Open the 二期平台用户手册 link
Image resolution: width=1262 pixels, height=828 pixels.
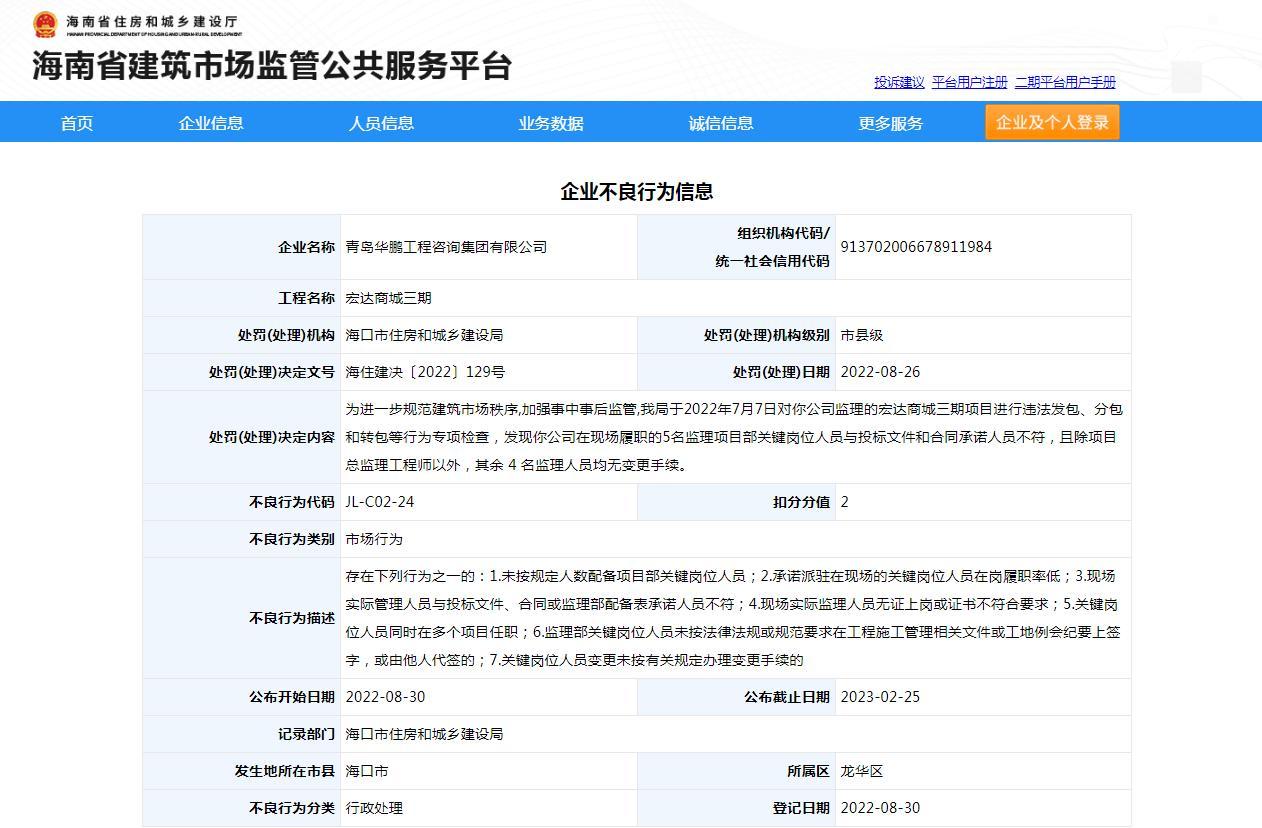tap(1065, 82)
